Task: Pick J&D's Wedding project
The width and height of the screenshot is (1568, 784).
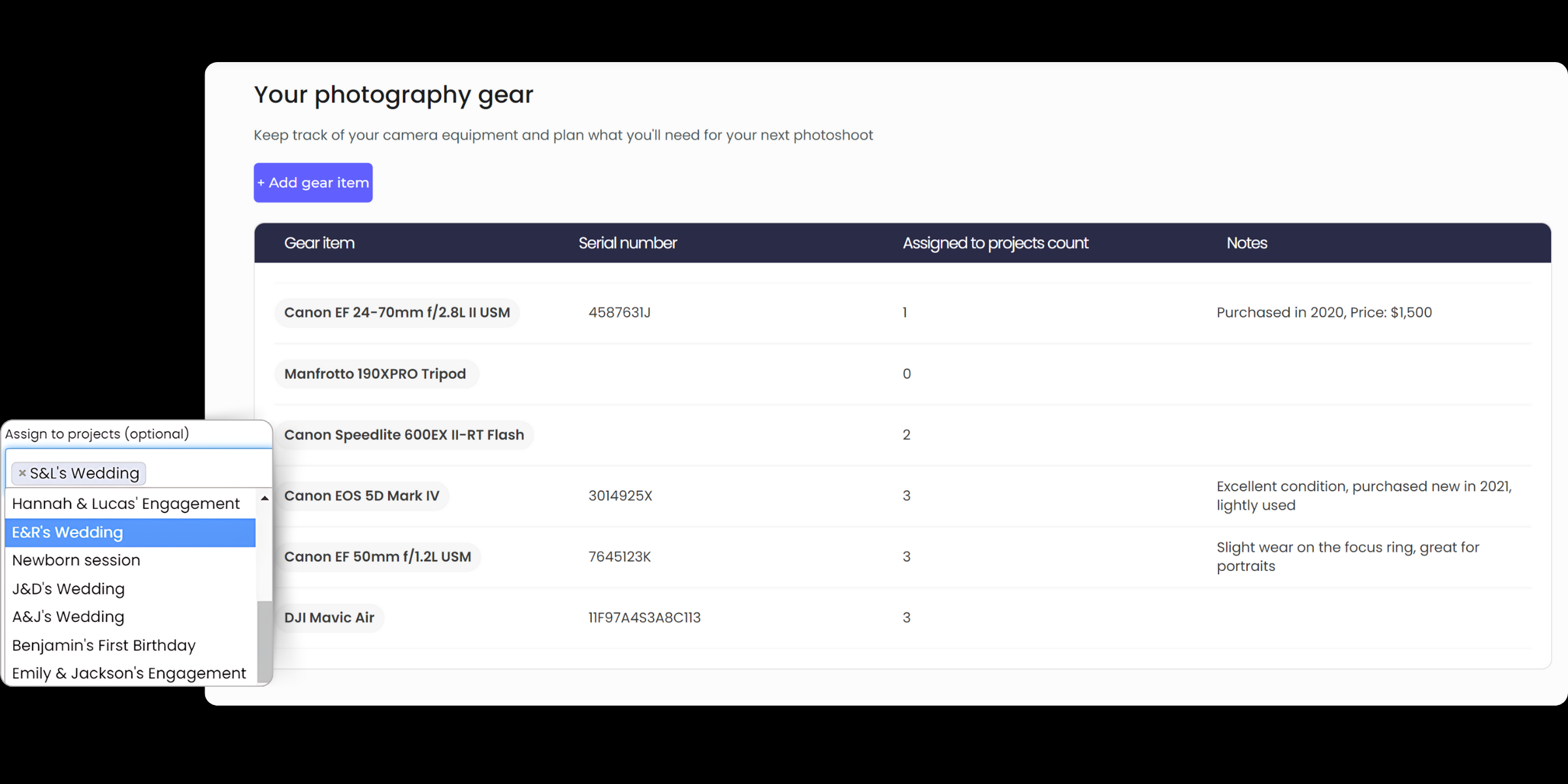Action: point(130,589)
